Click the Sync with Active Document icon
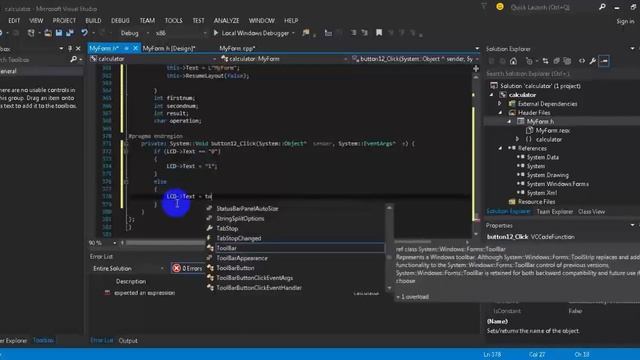The height and width of the screenshot is (360, 640). (x=545, y=61)
